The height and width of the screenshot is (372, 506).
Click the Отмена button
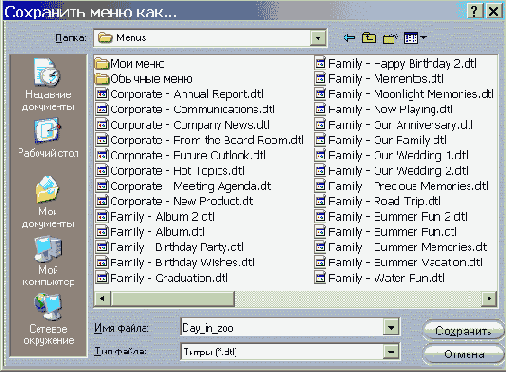464,354
